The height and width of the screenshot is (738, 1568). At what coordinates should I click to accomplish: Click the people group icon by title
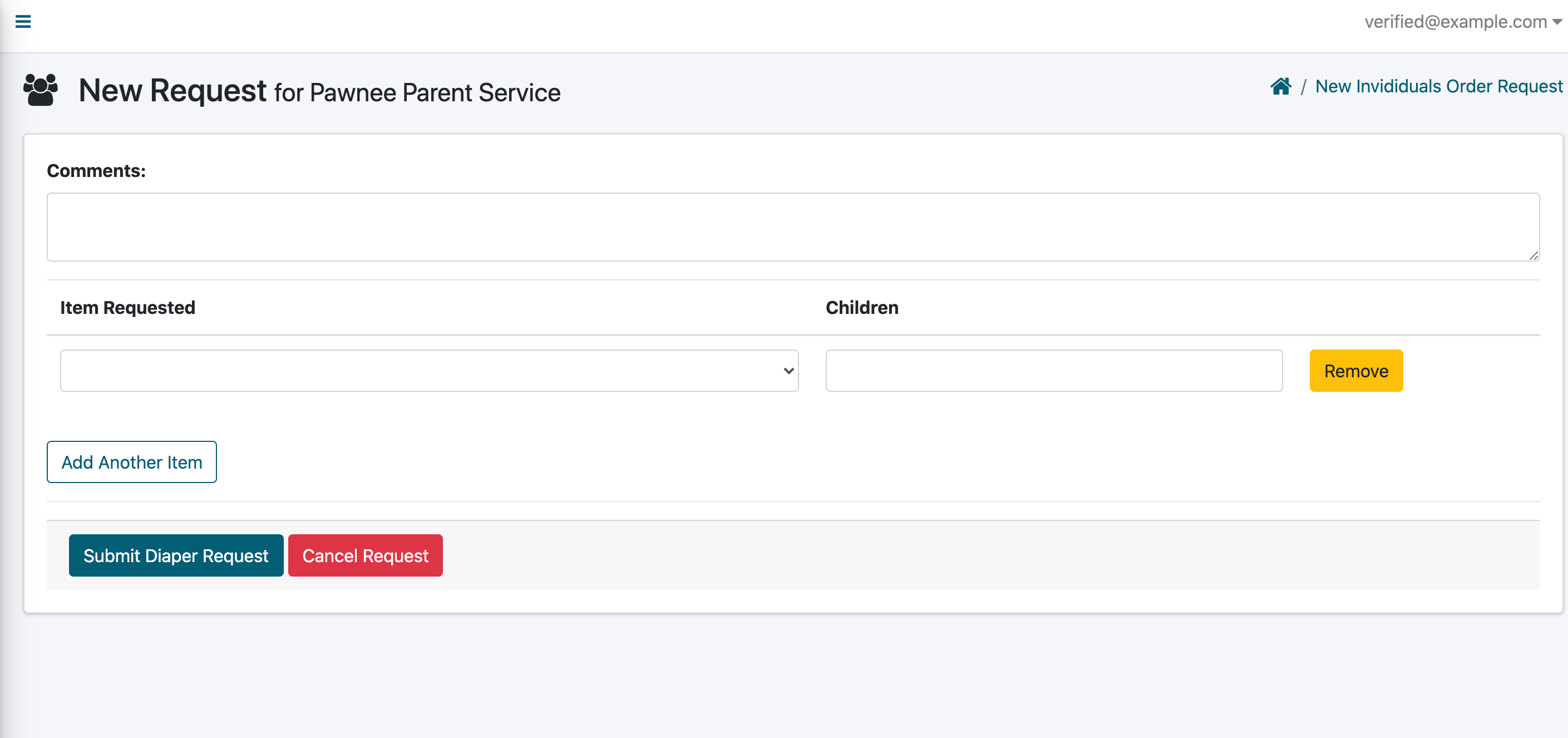(40, 90)
